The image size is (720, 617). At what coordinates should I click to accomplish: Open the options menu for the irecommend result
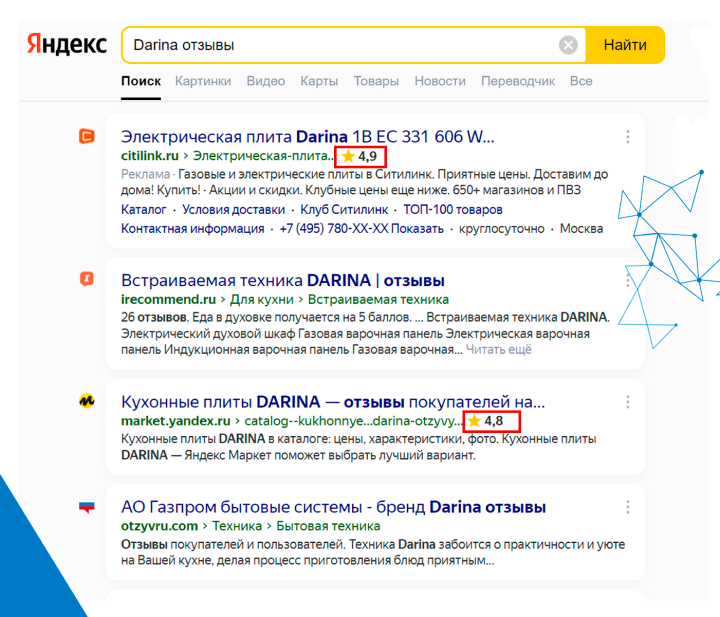click(x=627, y=280)
